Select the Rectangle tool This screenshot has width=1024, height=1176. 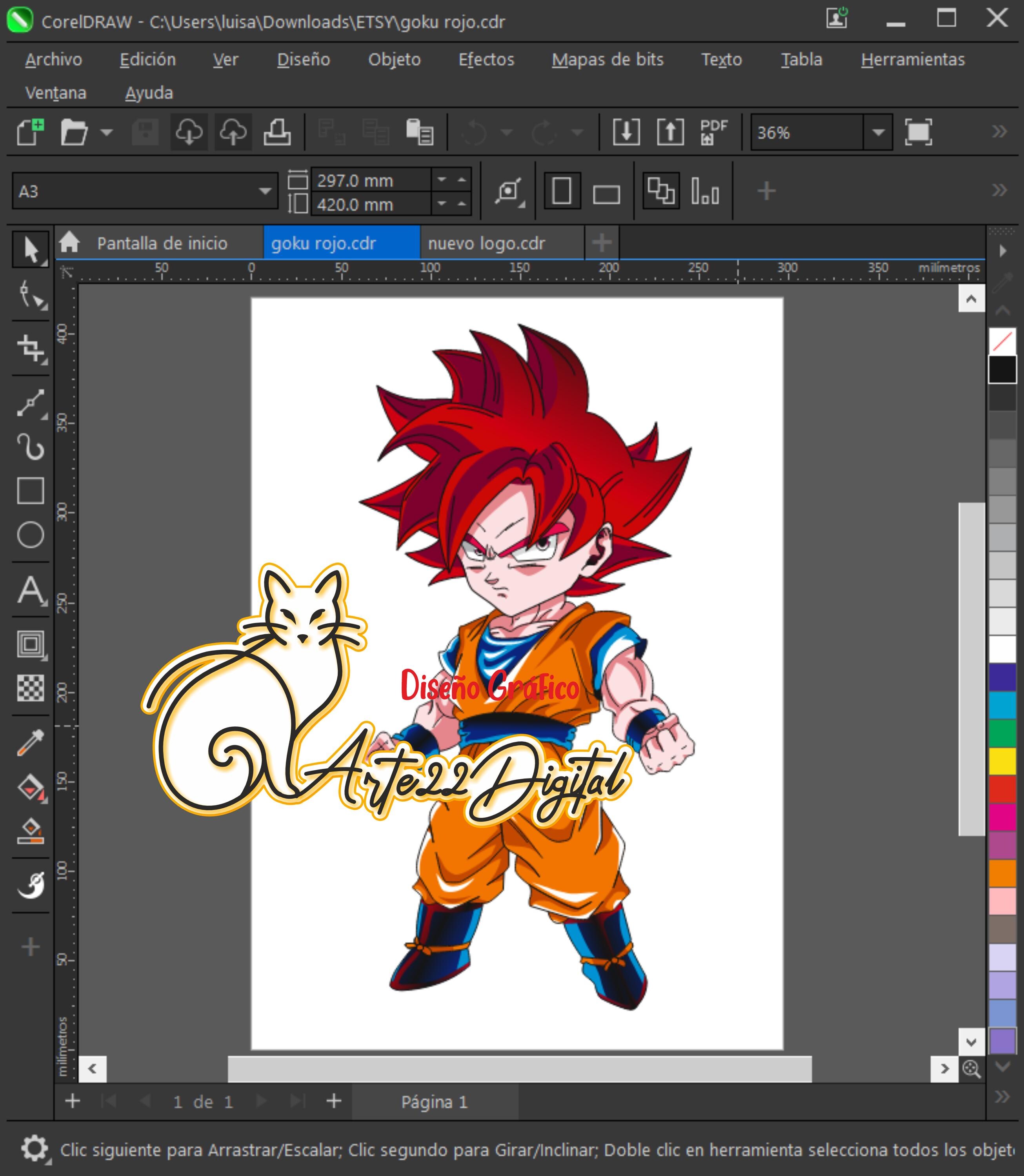[31, 491]
